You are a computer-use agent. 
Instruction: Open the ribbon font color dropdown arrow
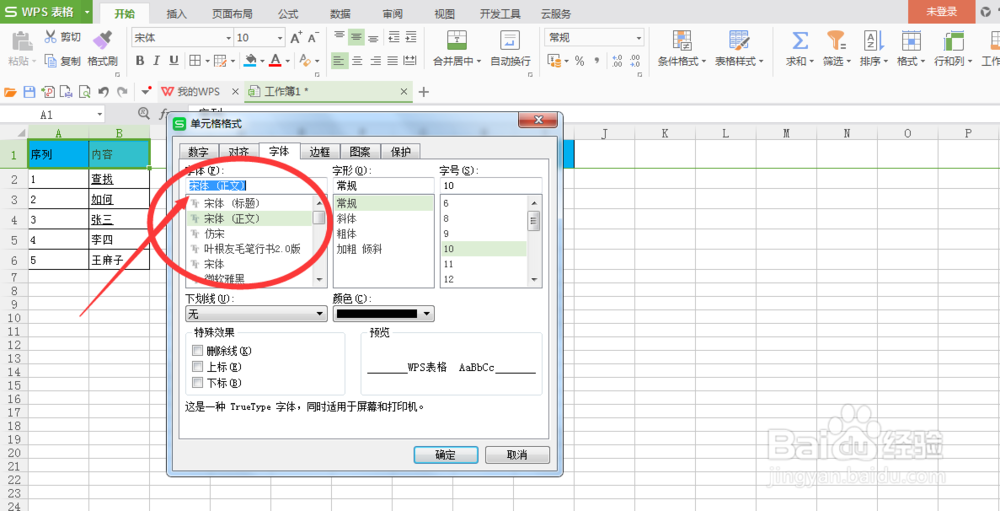coord(288,61)
